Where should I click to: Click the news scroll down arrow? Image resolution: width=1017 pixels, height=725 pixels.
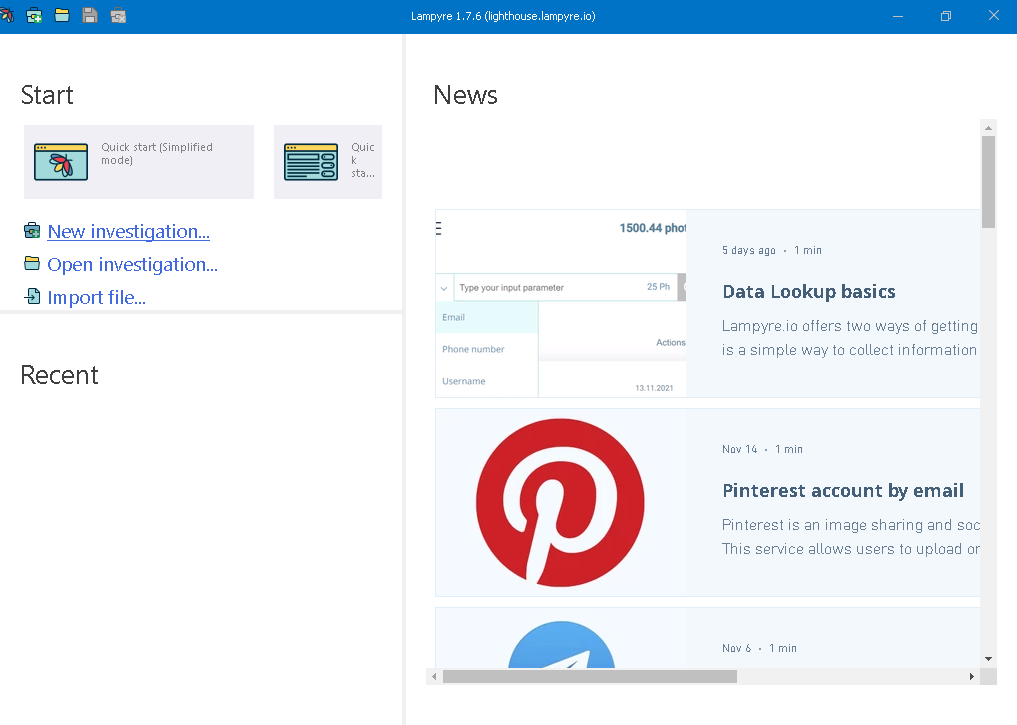988,659
